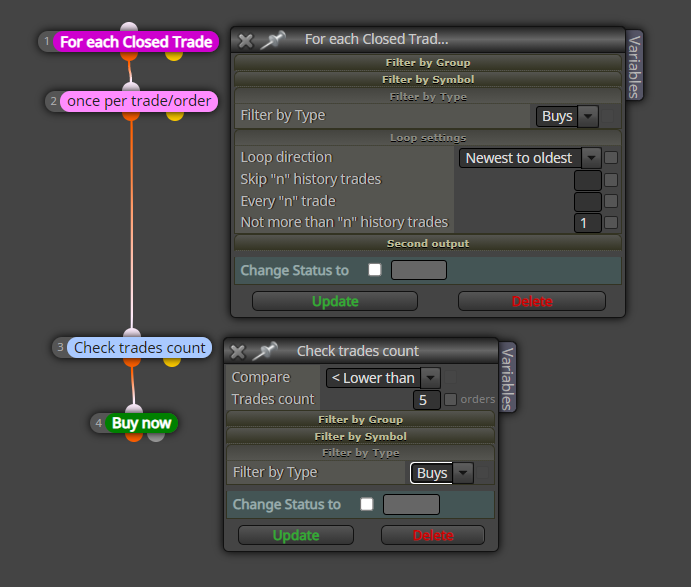Expand Filter by Symbol in Check trades count panel
The width and height of the screenshot is (691, 587).
coord(360,436)
